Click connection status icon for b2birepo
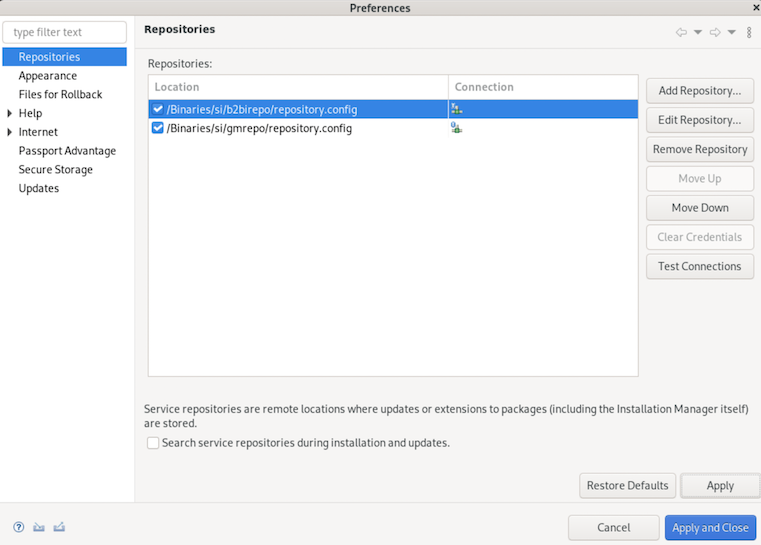The width and height of the screenshot is (761, 545). [x=456, y=109]
